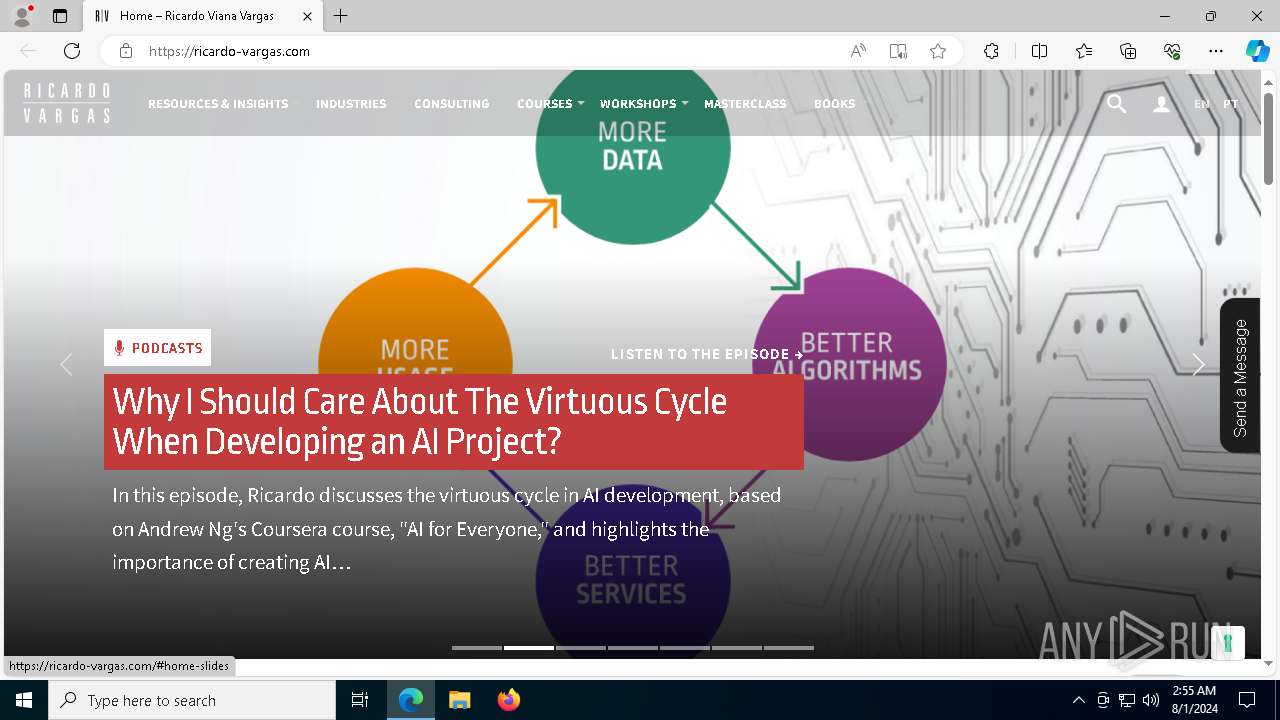Open the Industries menu item
This screenshot has height=720, width=1280.
tap(351, 103)
